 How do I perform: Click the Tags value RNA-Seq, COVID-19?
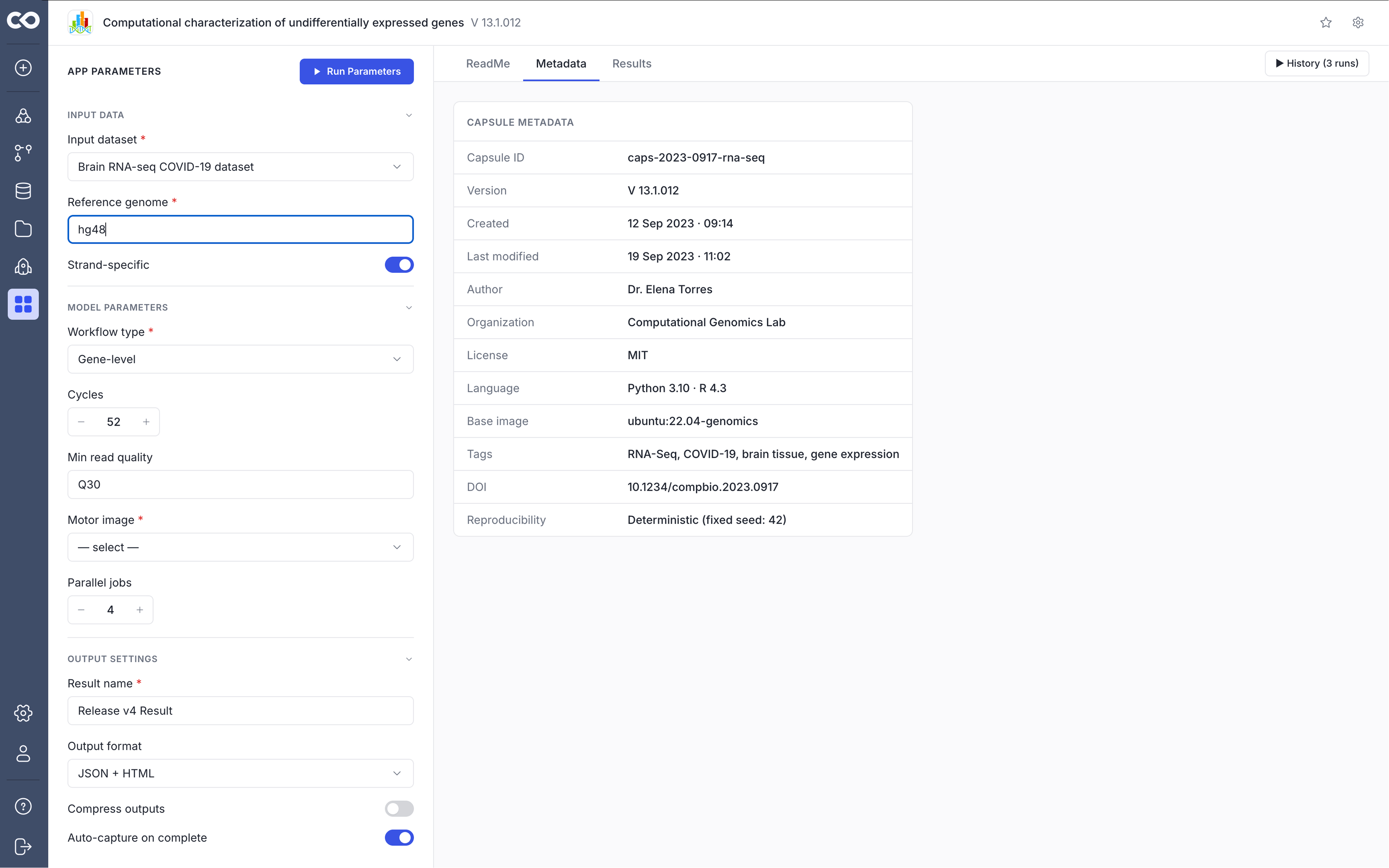(x=763, y=454)
